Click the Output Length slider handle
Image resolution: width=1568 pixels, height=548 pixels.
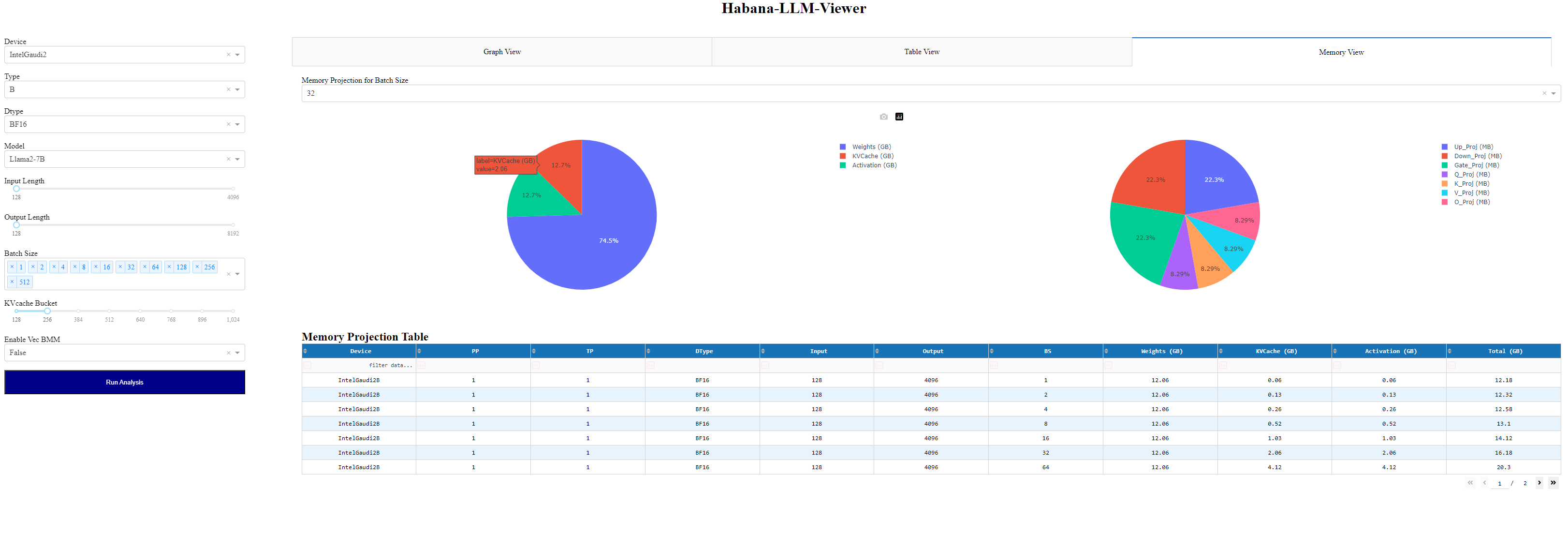click(x=16, y=225)
